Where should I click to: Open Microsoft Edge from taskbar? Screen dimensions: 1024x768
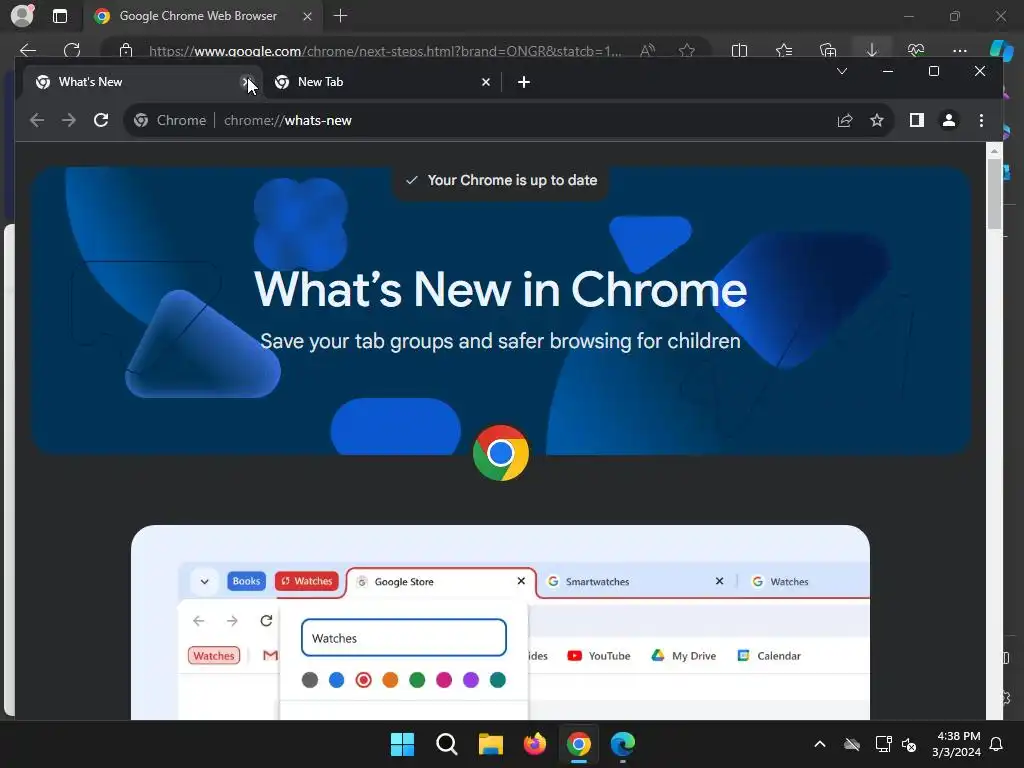(x=622, y=744)
